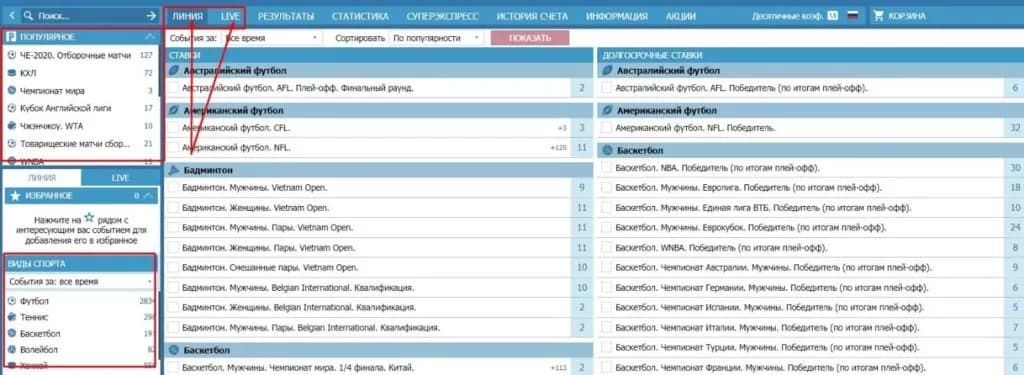This screenshot has width=1024, height=375.
Task: Collapse the Популярное panel chevron
Action: (150, 37)
